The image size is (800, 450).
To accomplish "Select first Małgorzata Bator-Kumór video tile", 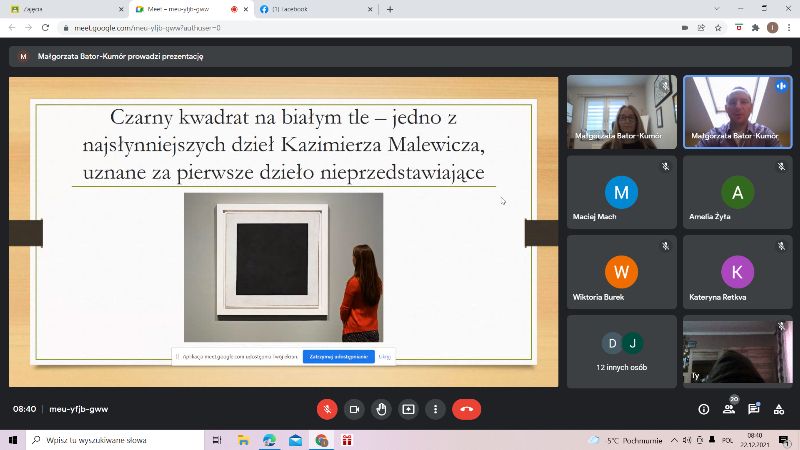I will click(621, 112).
